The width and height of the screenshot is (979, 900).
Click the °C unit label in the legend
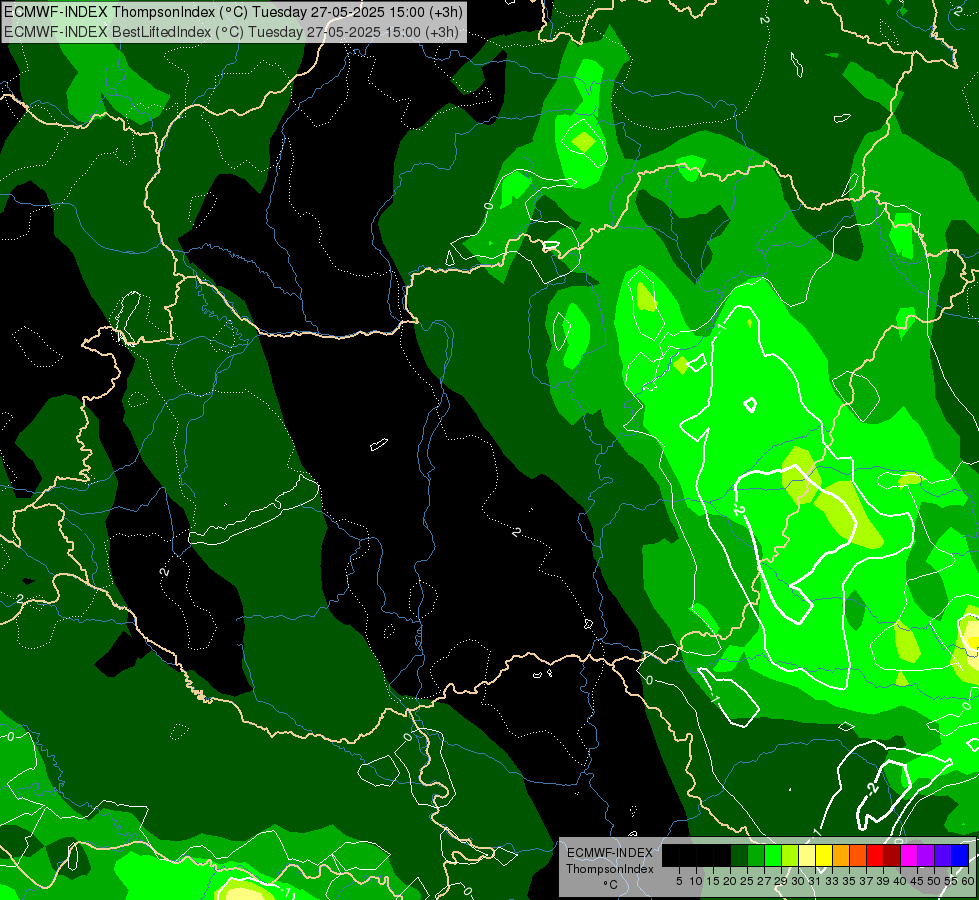tap(610, 884)
